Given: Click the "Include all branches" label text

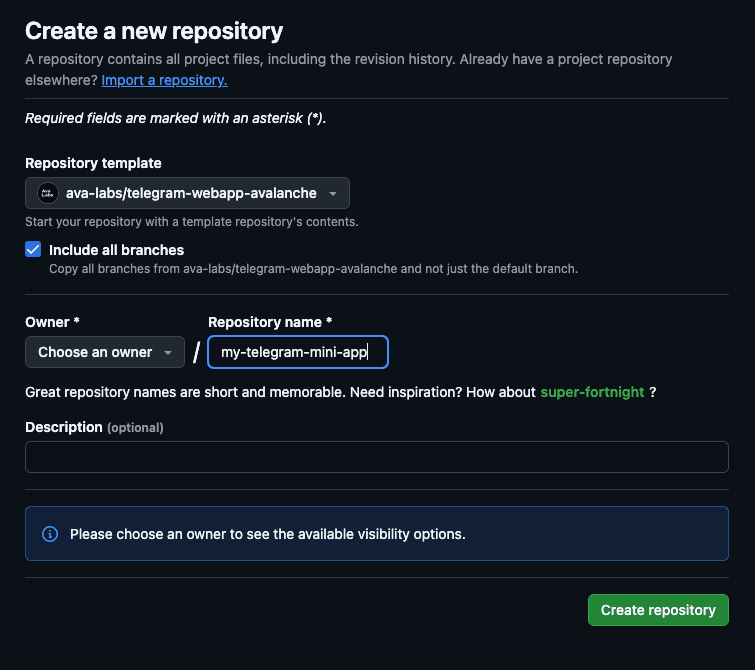Looking at the screenshot, I should click(x=116, y=250).
